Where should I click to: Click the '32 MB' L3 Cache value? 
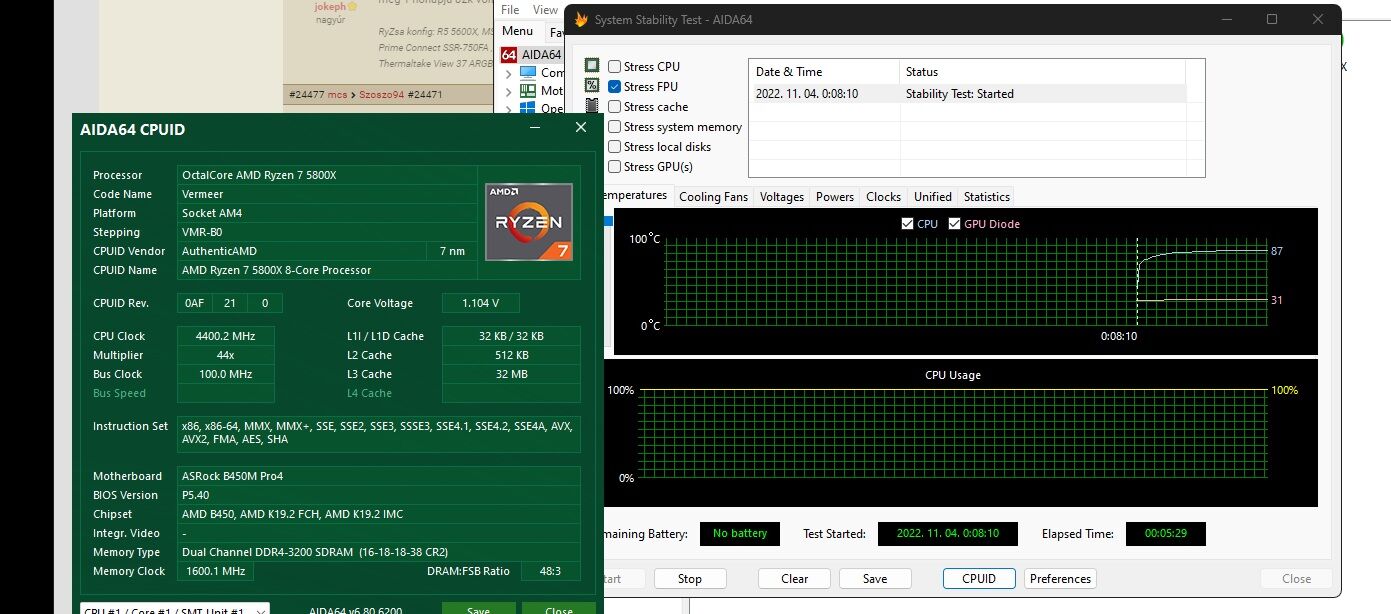[511, 374]
